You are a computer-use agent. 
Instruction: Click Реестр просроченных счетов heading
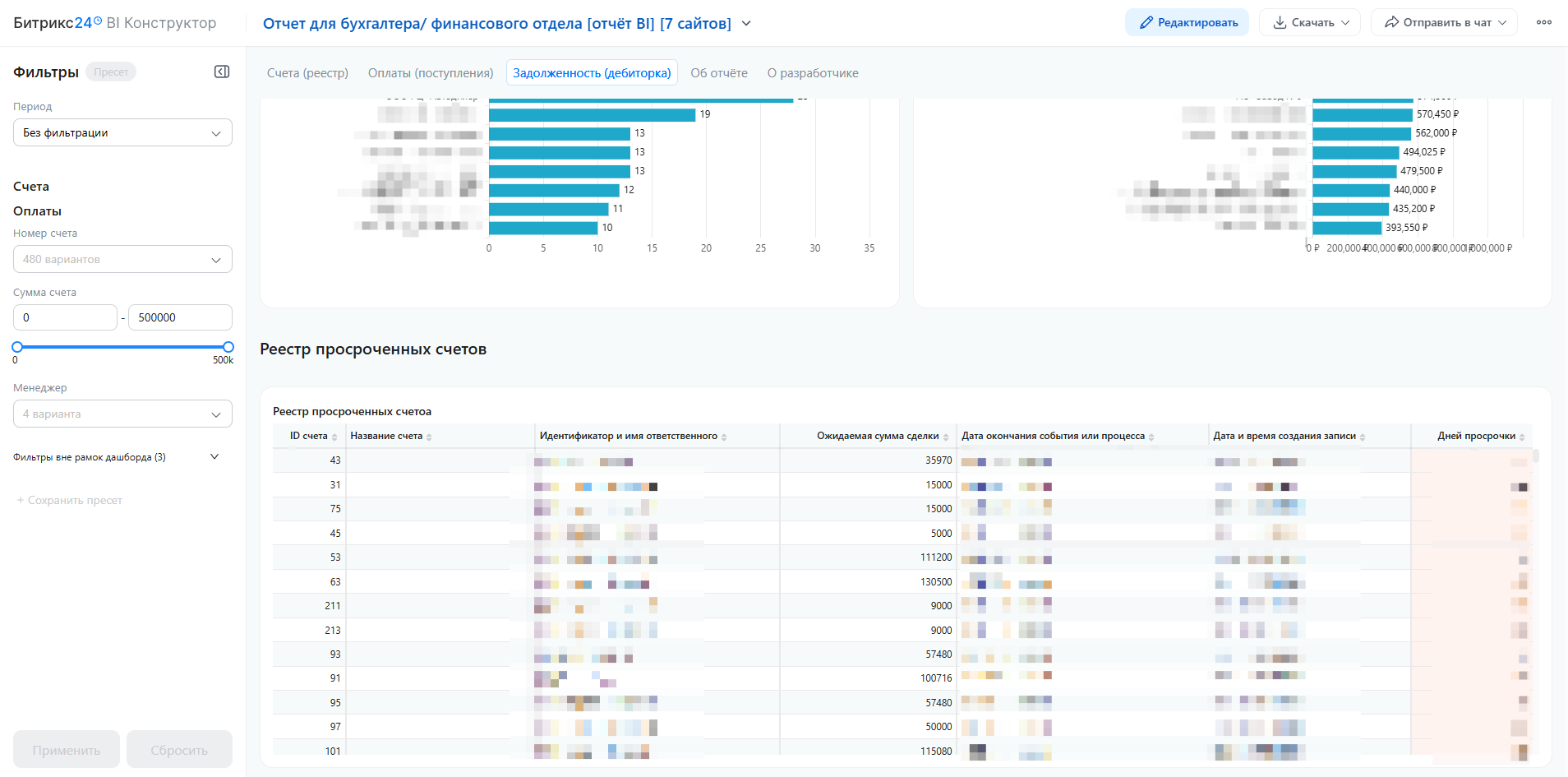pyautogui.click(x=373, y=349)
